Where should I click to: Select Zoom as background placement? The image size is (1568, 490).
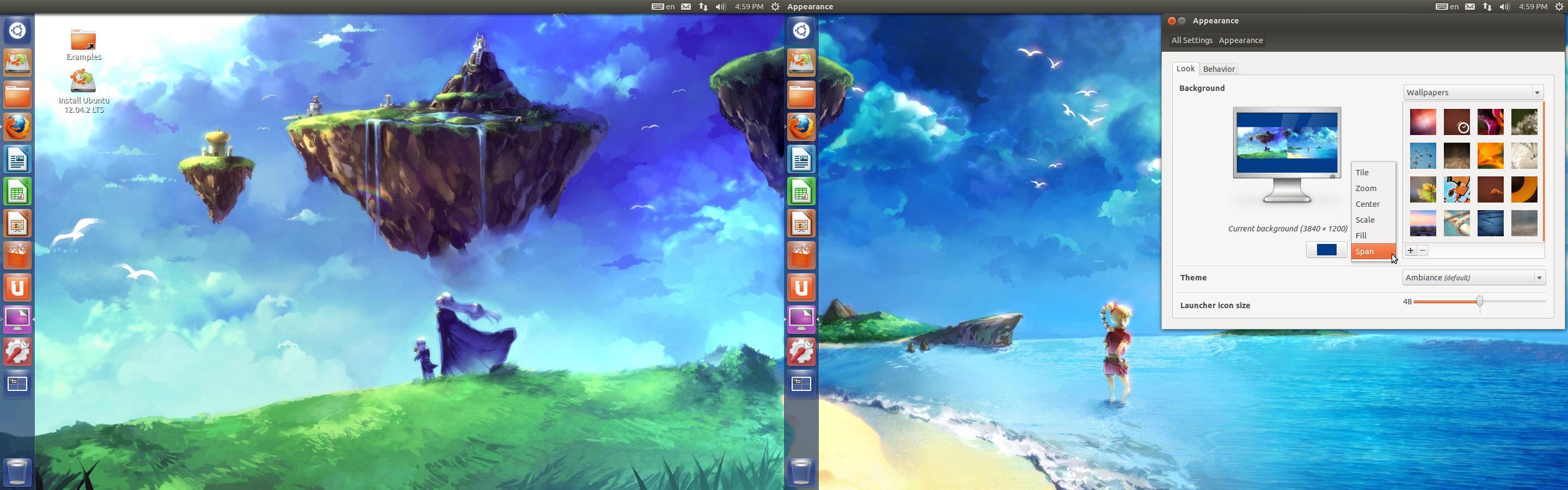(x=1365, y=188)
